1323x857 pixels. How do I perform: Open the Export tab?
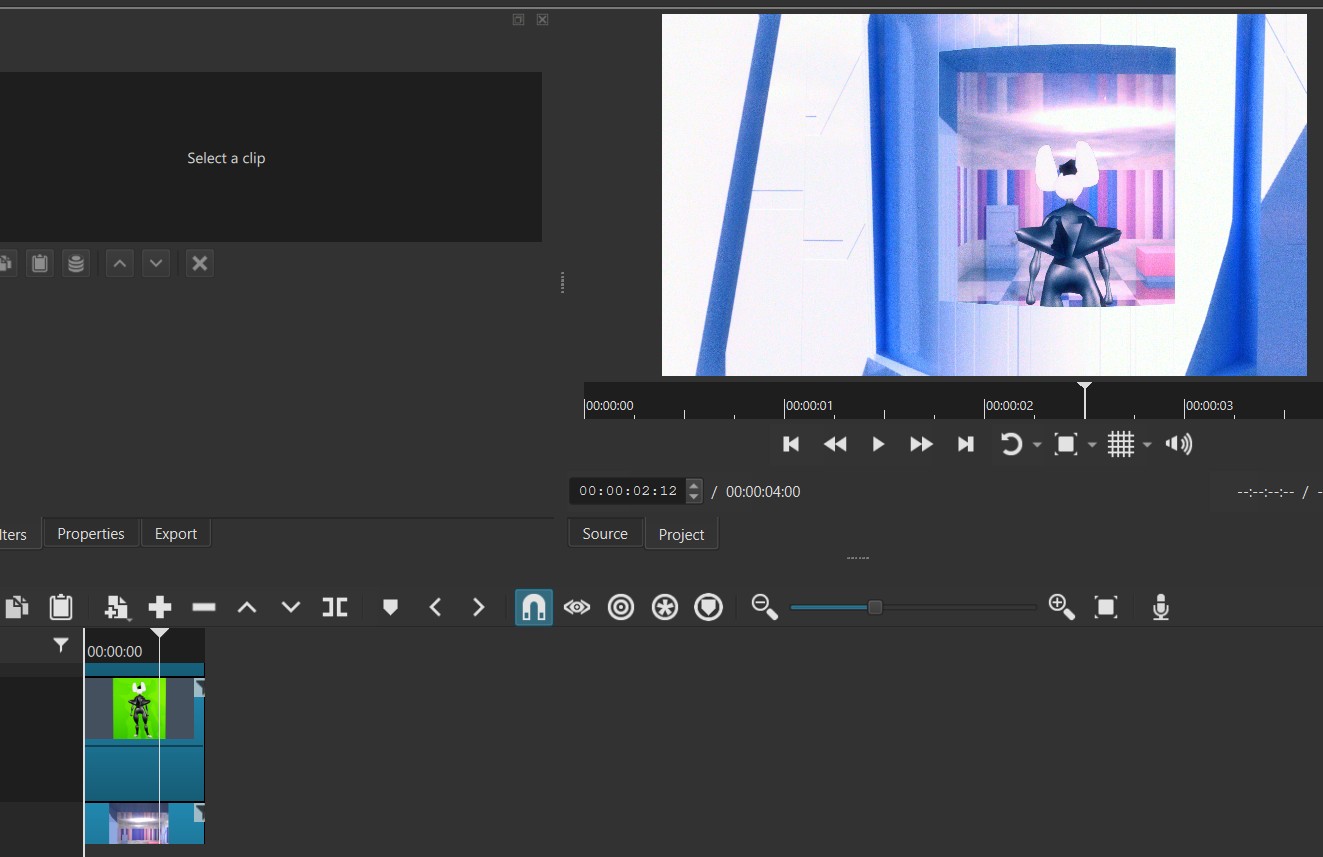coord(176,534)
